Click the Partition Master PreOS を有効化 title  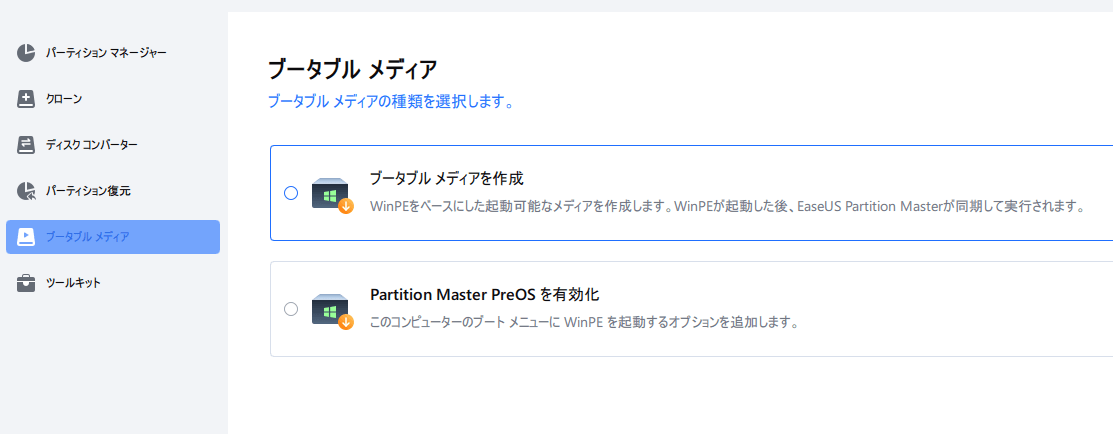pos(486,294)
